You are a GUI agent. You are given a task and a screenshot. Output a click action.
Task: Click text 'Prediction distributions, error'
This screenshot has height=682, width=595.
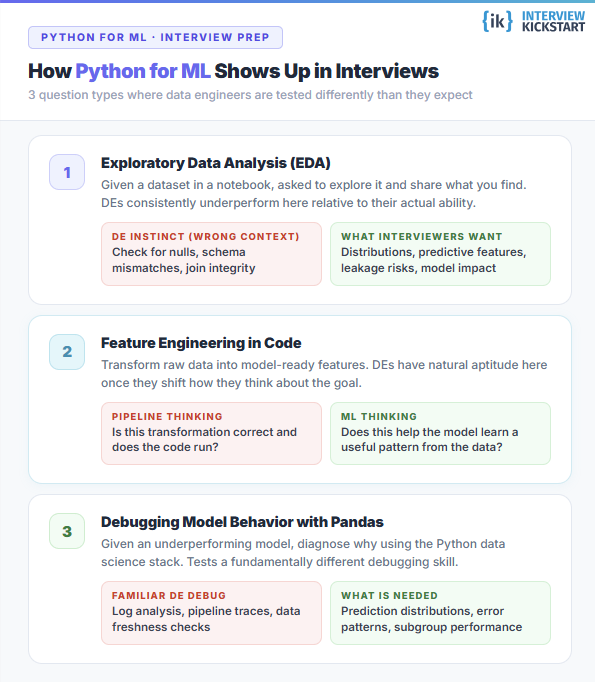click(422, 612)
